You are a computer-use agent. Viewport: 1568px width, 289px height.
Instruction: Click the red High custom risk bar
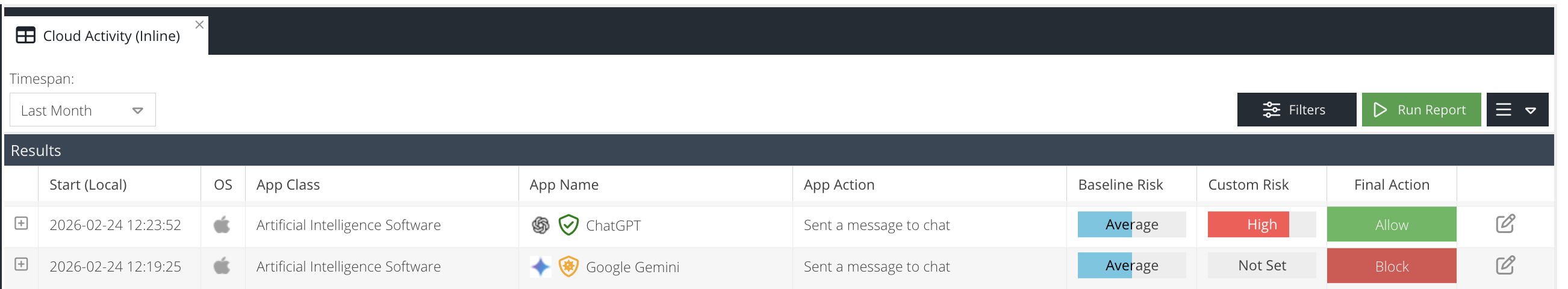pos(1248,225)
